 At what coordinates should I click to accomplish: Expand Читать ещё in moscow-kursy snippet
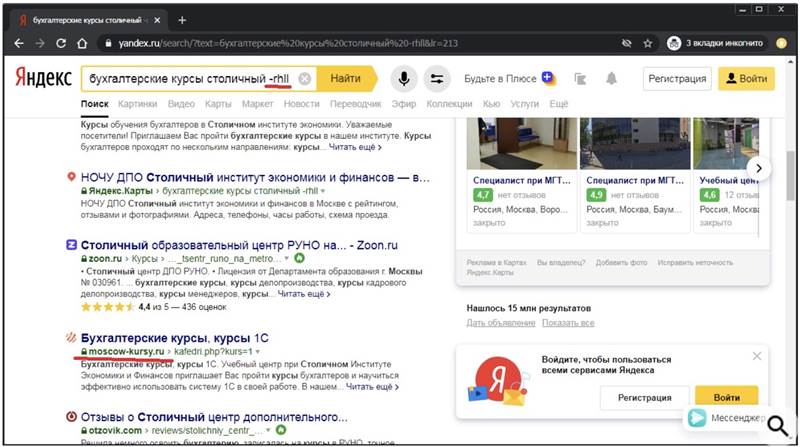[372, 387]
